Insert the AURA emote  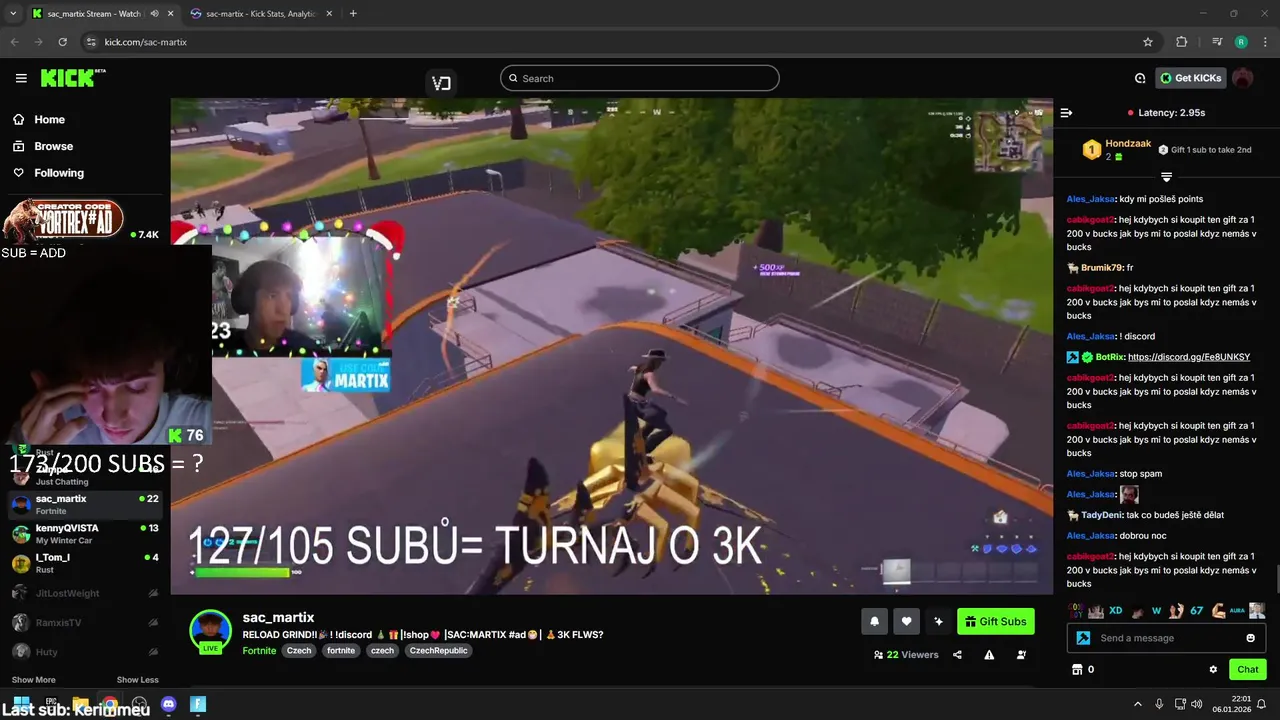[1238, 610]
